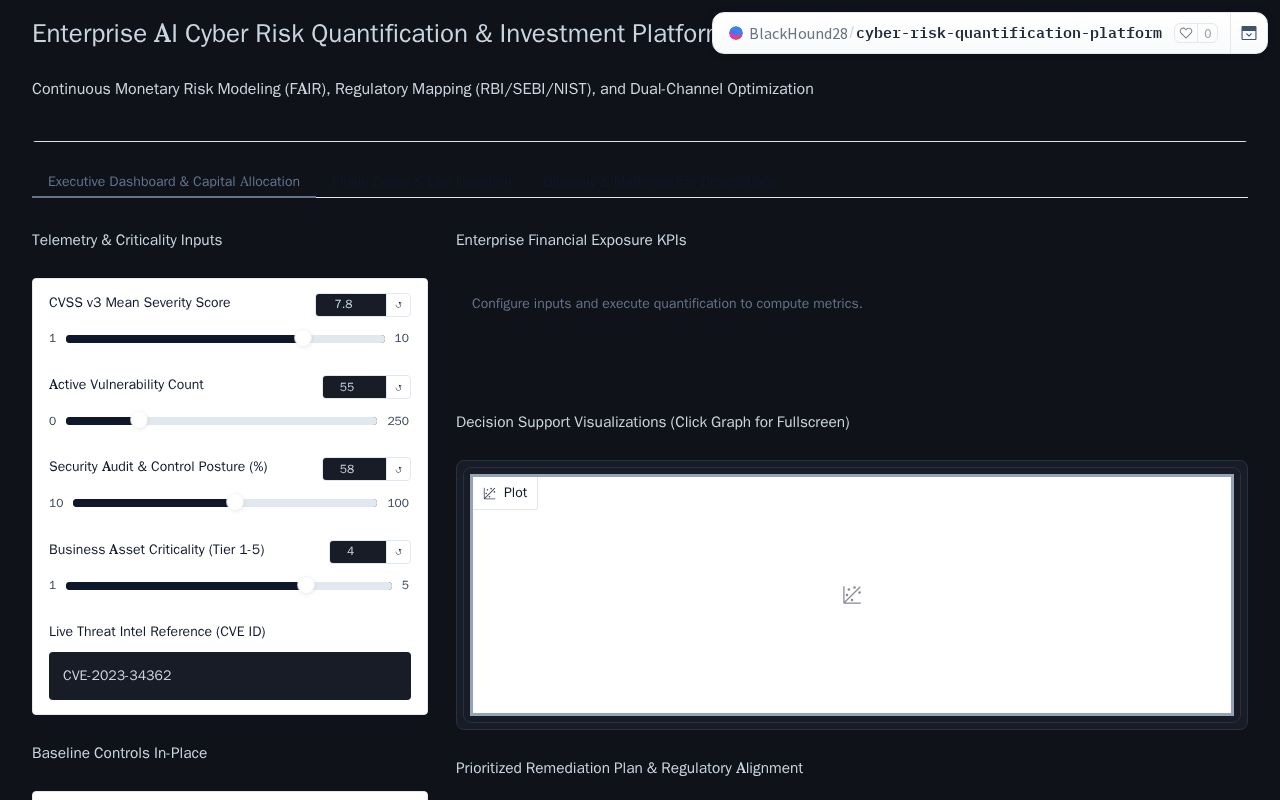Image resolution: width=1280 pixels, height=800 pixels.
Task: Click the "Enterprise Financial Exposure KPIs" heading
Action: click(x=571, y=240)
